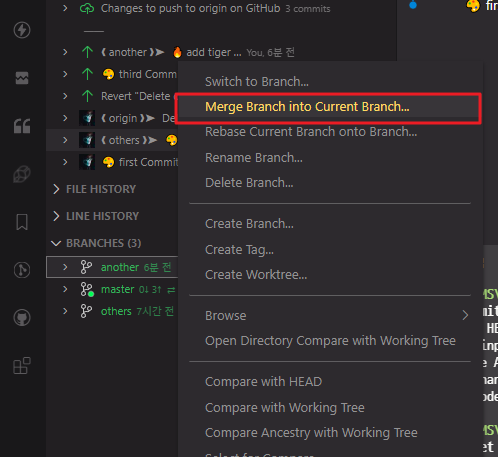Open the Browse submenu
The height and width of the screenshot is (457, 498).
pyautogui.click(x=330, y=316)
